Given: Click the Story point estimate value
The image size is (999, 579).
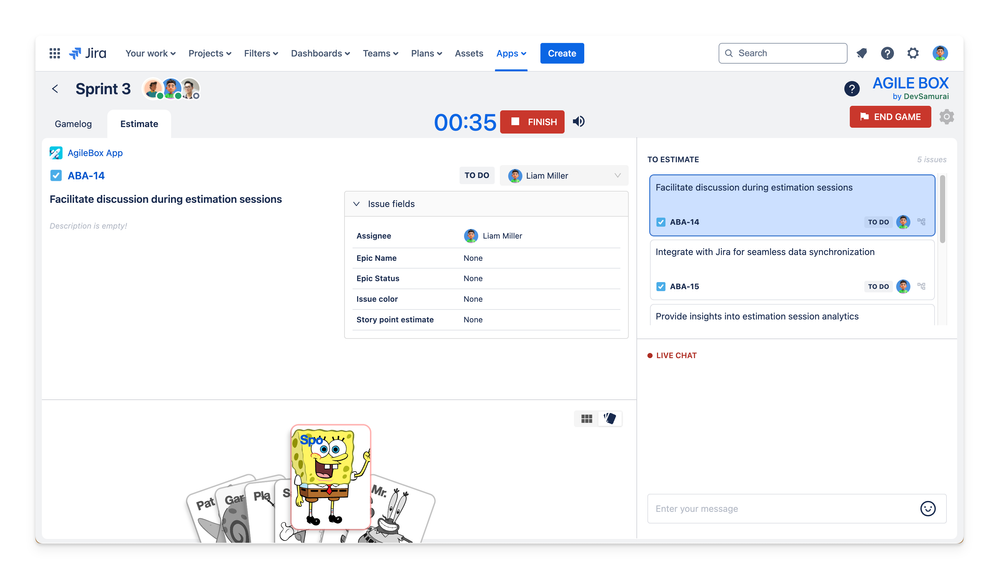Looking at the screenshot, I should (x=473, y=320).
